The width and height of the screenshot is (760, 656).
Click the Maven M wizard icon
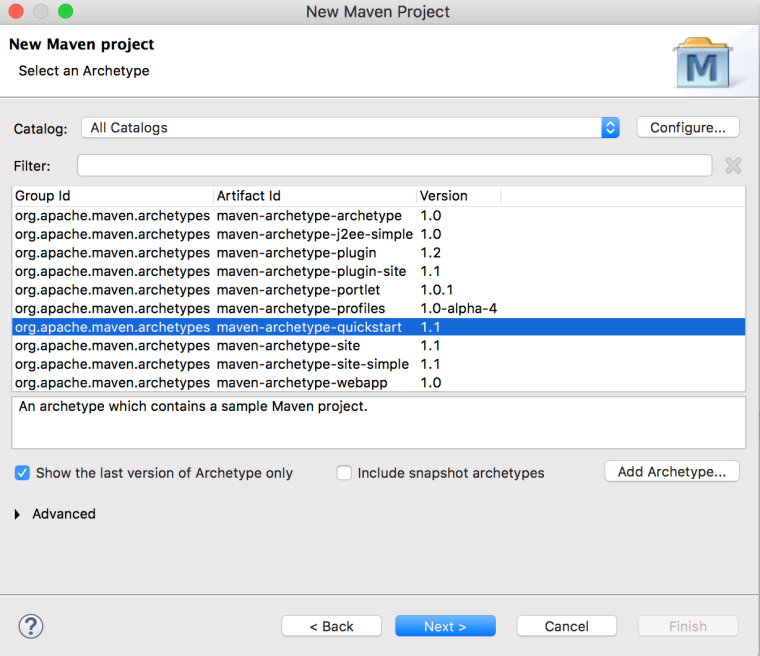(x=703, y=63)
